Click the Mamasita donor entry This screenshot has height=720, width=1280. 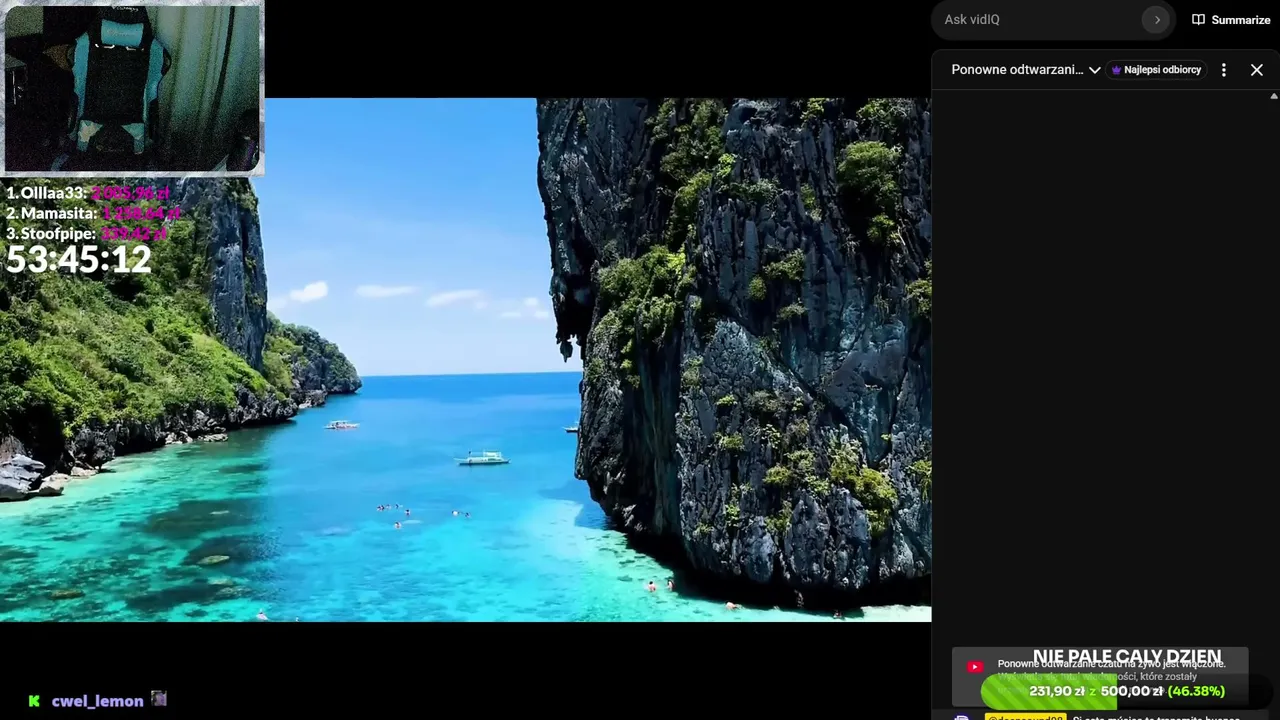click(x=93, y=213)
